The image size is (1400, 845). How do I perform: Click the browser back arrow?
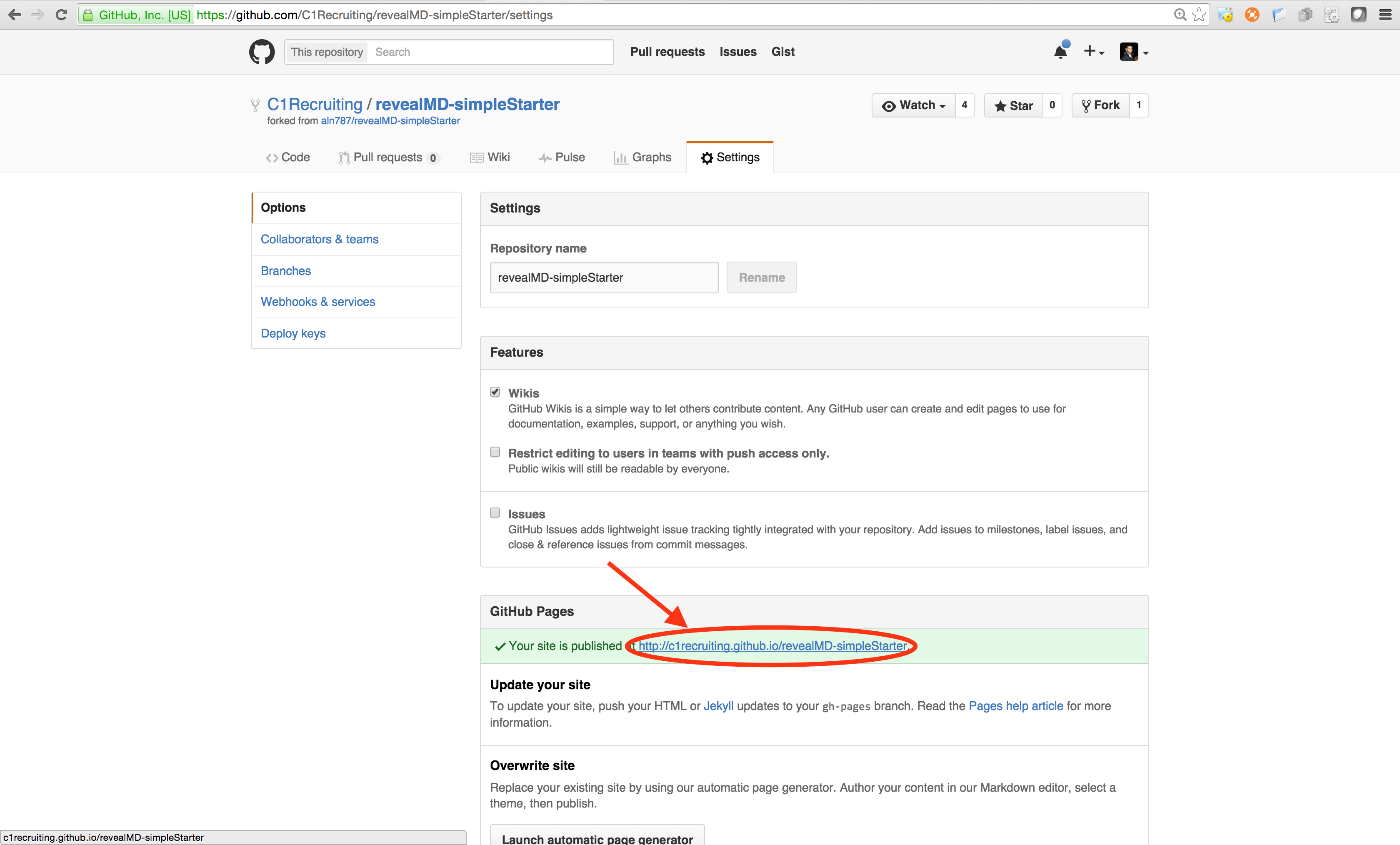tap(15, 15)
